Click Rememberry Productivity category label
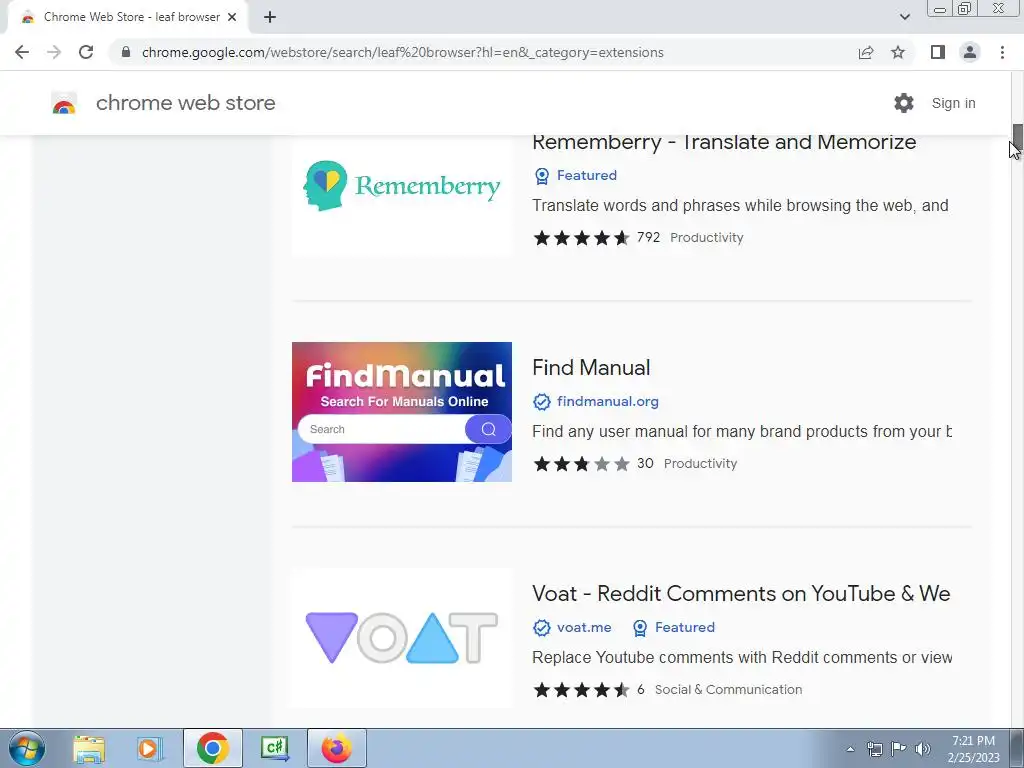 click(707, 238)
